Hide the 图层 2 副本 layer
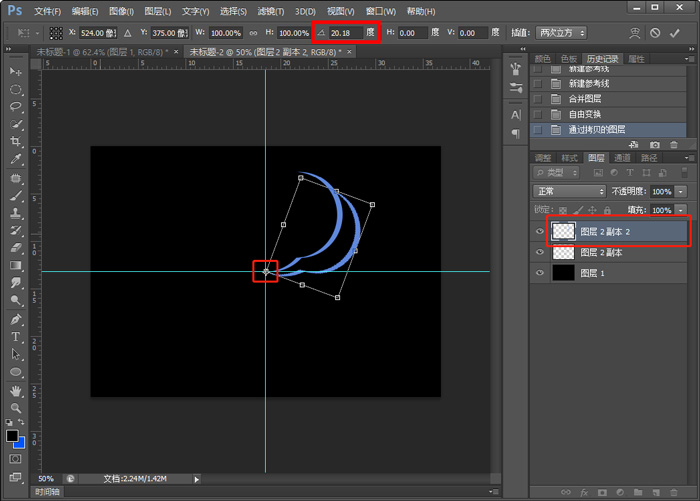Image resolution: width=700 pixels, height=501 pixels. (x=540, y=252)
